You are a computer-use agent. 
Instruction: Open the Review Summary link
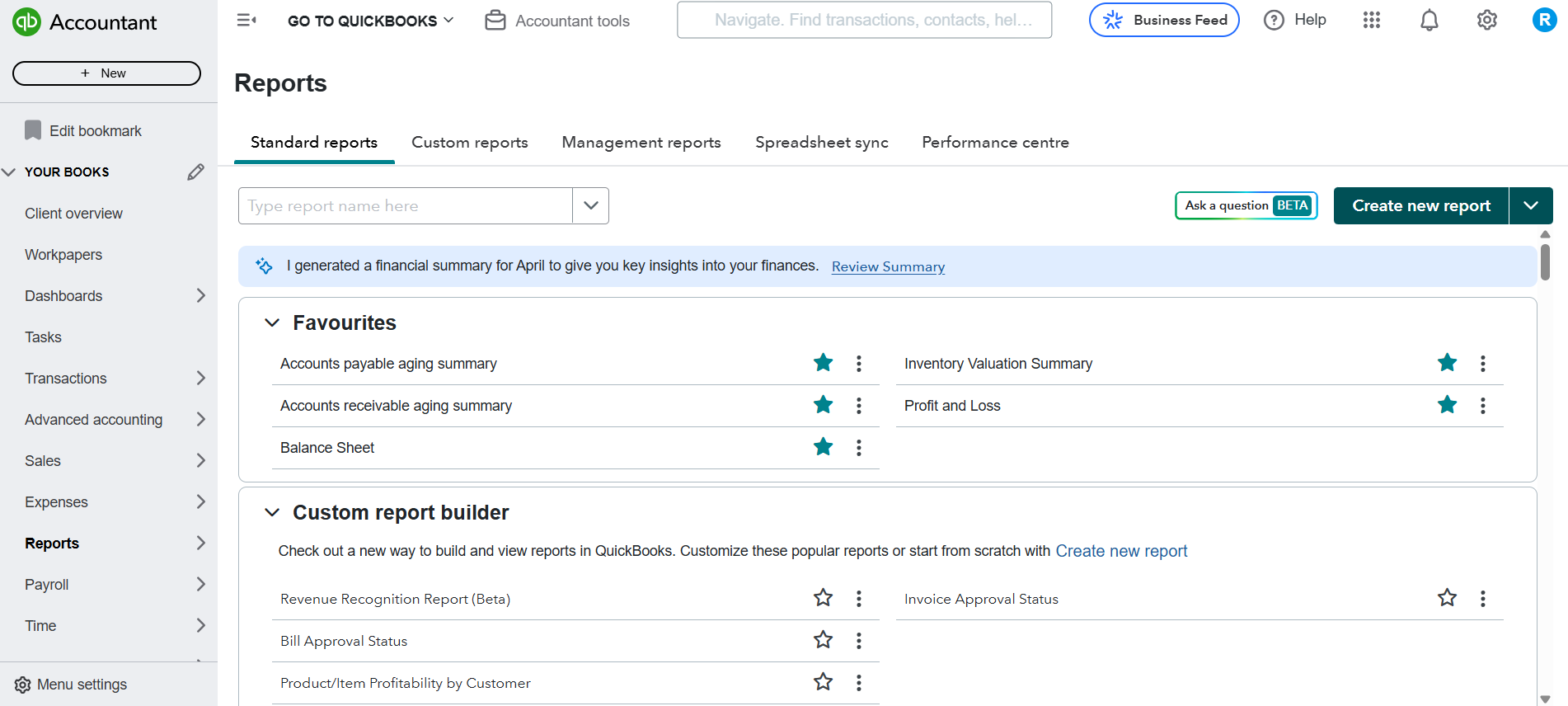pos(888,266)
